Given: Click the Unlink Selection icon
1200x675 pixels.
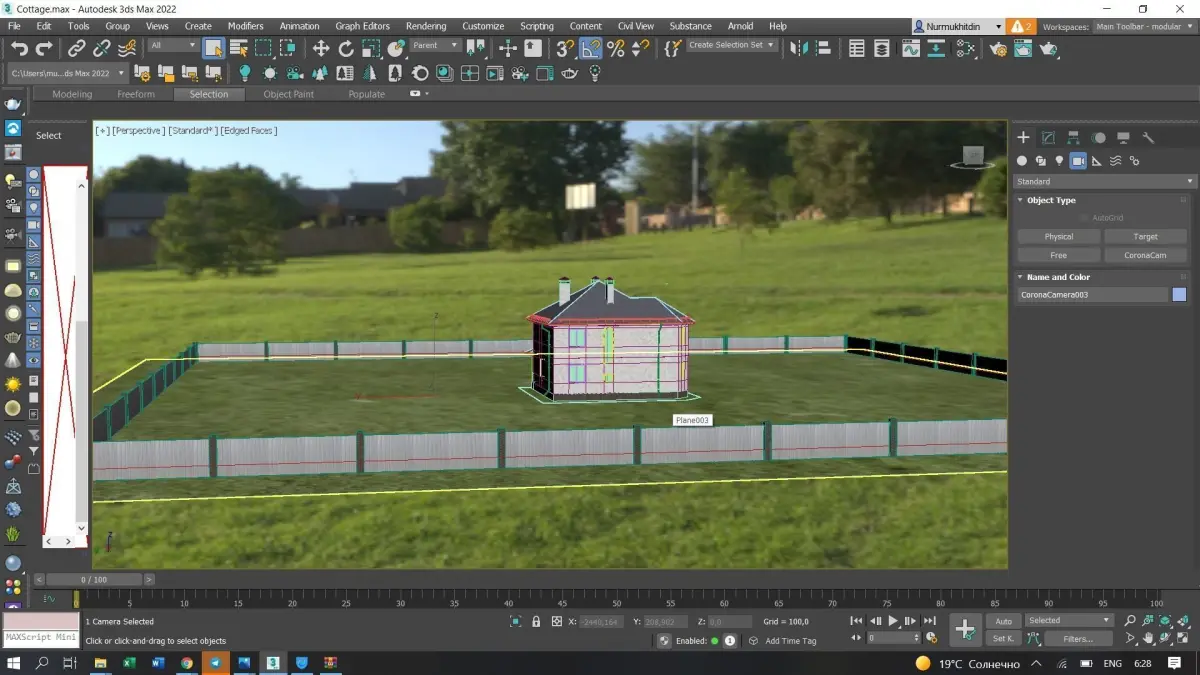Looking at the screenshot, I should point(102,48).
